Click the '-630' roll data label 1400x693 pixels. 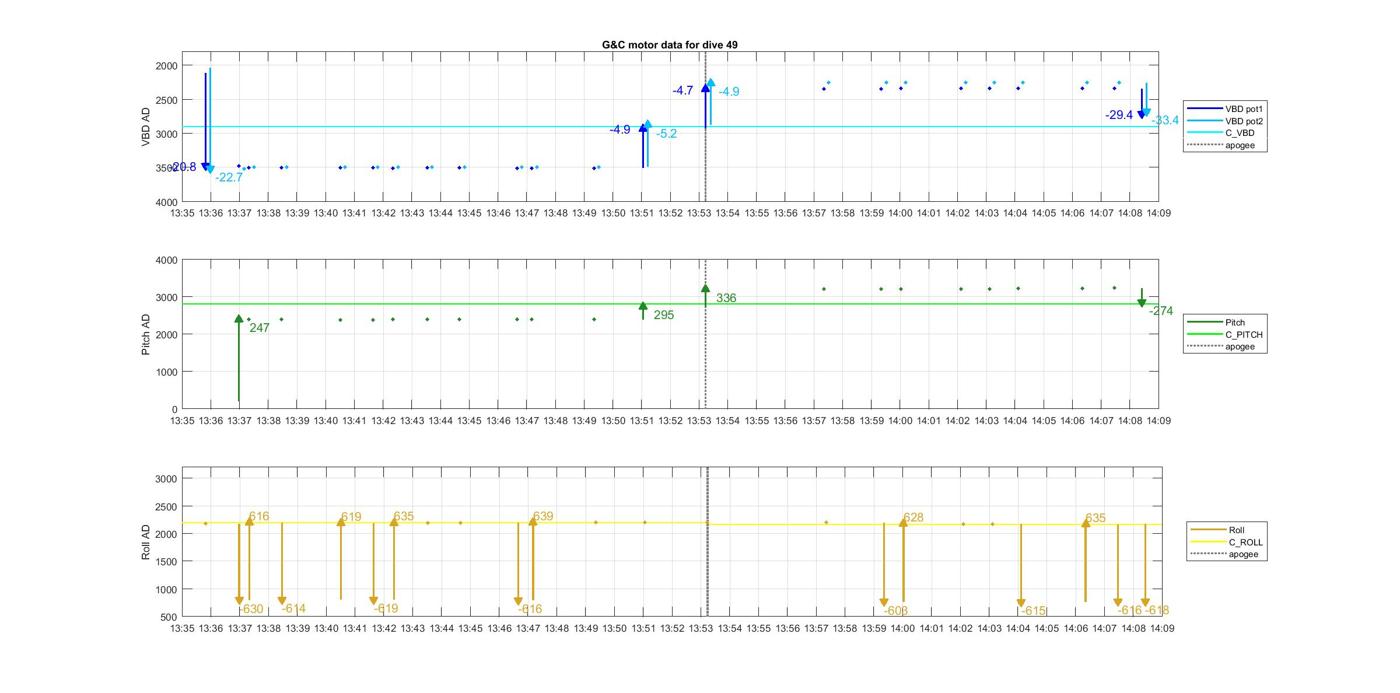251,609
